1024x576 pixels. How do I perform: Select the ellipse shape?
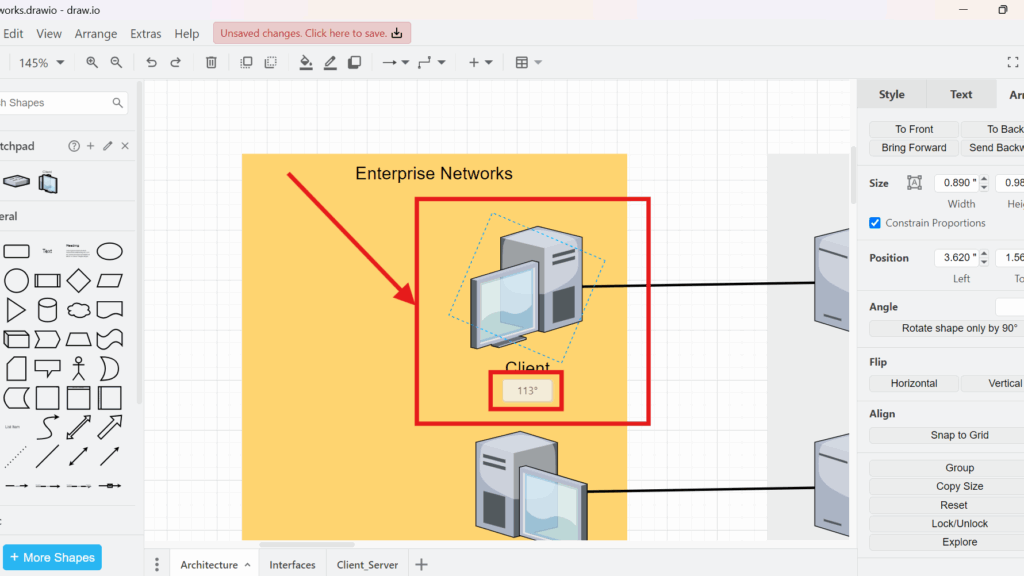[110, 251]
